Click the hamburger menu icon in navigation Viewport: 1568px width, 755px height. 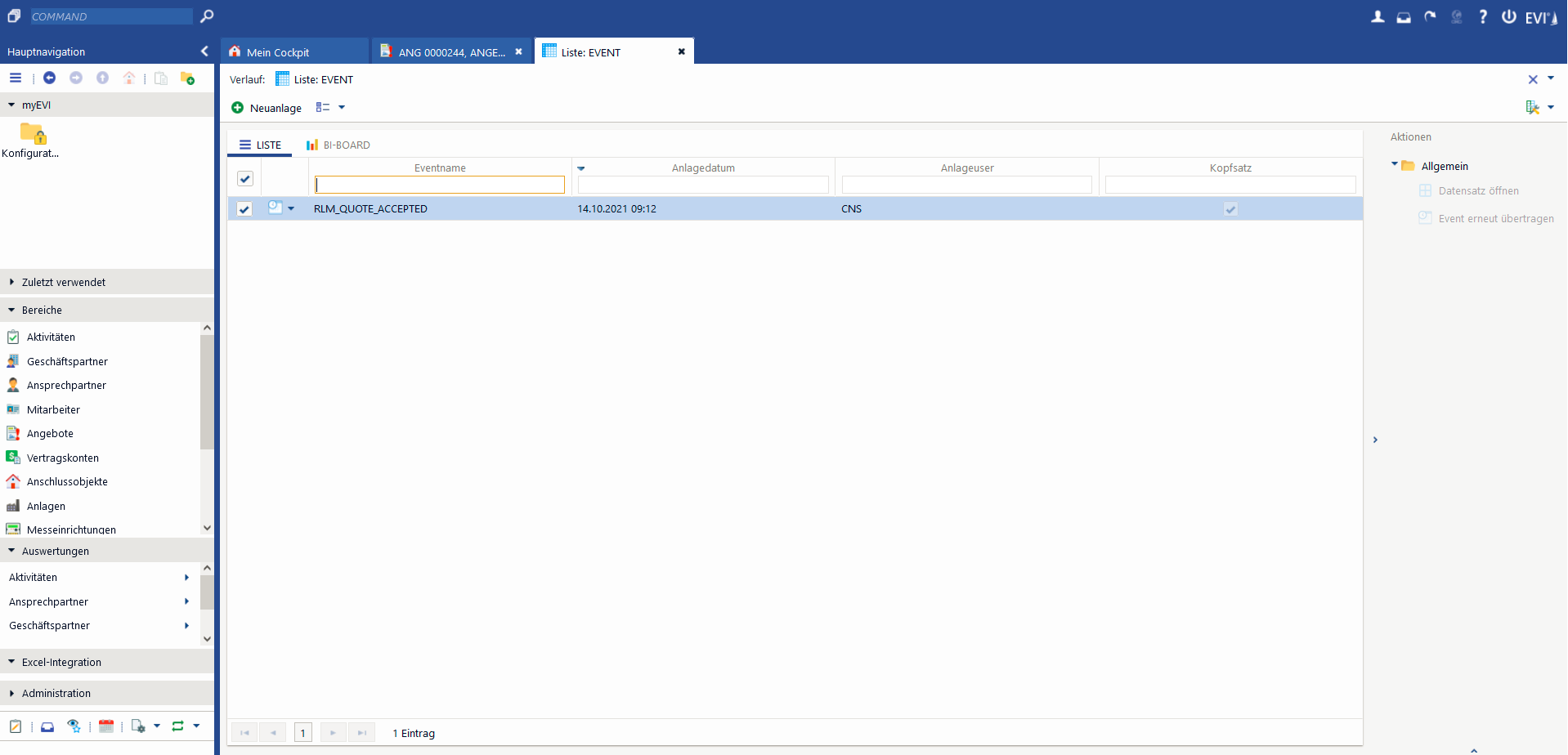point(16,78)
